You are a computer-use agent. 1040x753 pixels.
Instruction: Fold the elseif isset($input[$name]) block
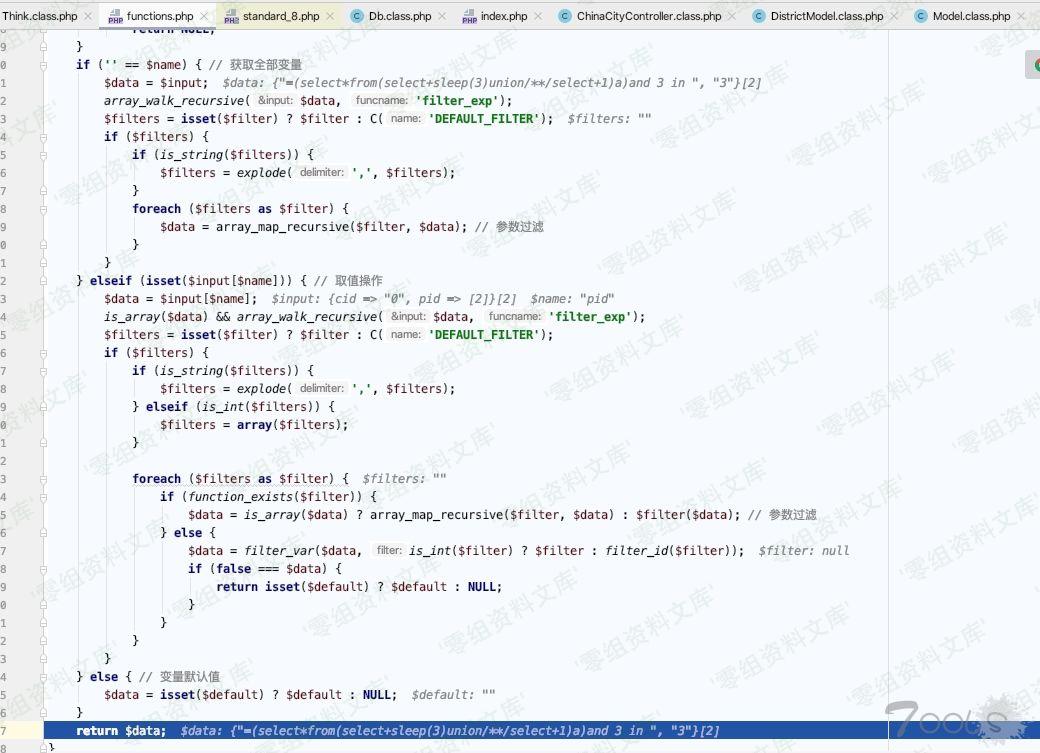pos(45,281)
